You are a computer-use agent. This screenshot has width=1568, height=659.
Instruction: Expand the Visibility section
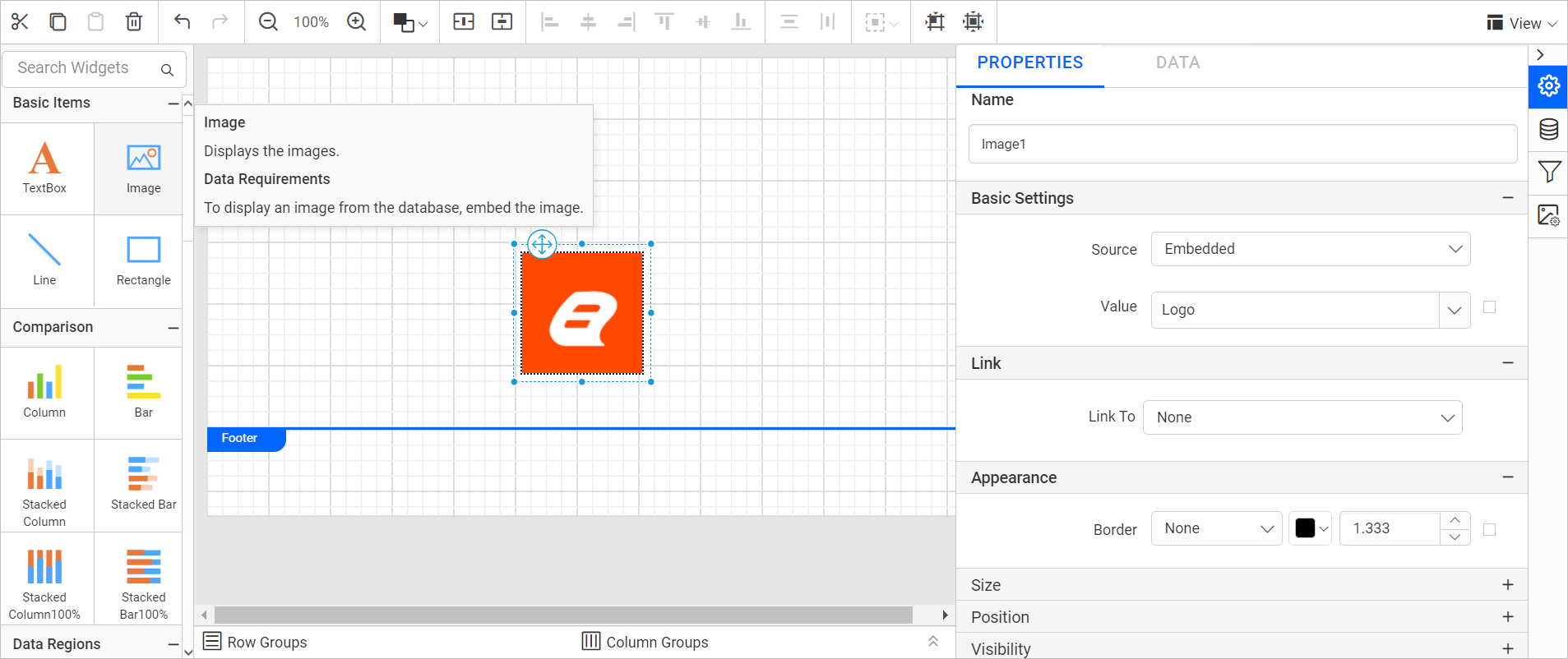pyautogui.click(x=1508, y=649)
